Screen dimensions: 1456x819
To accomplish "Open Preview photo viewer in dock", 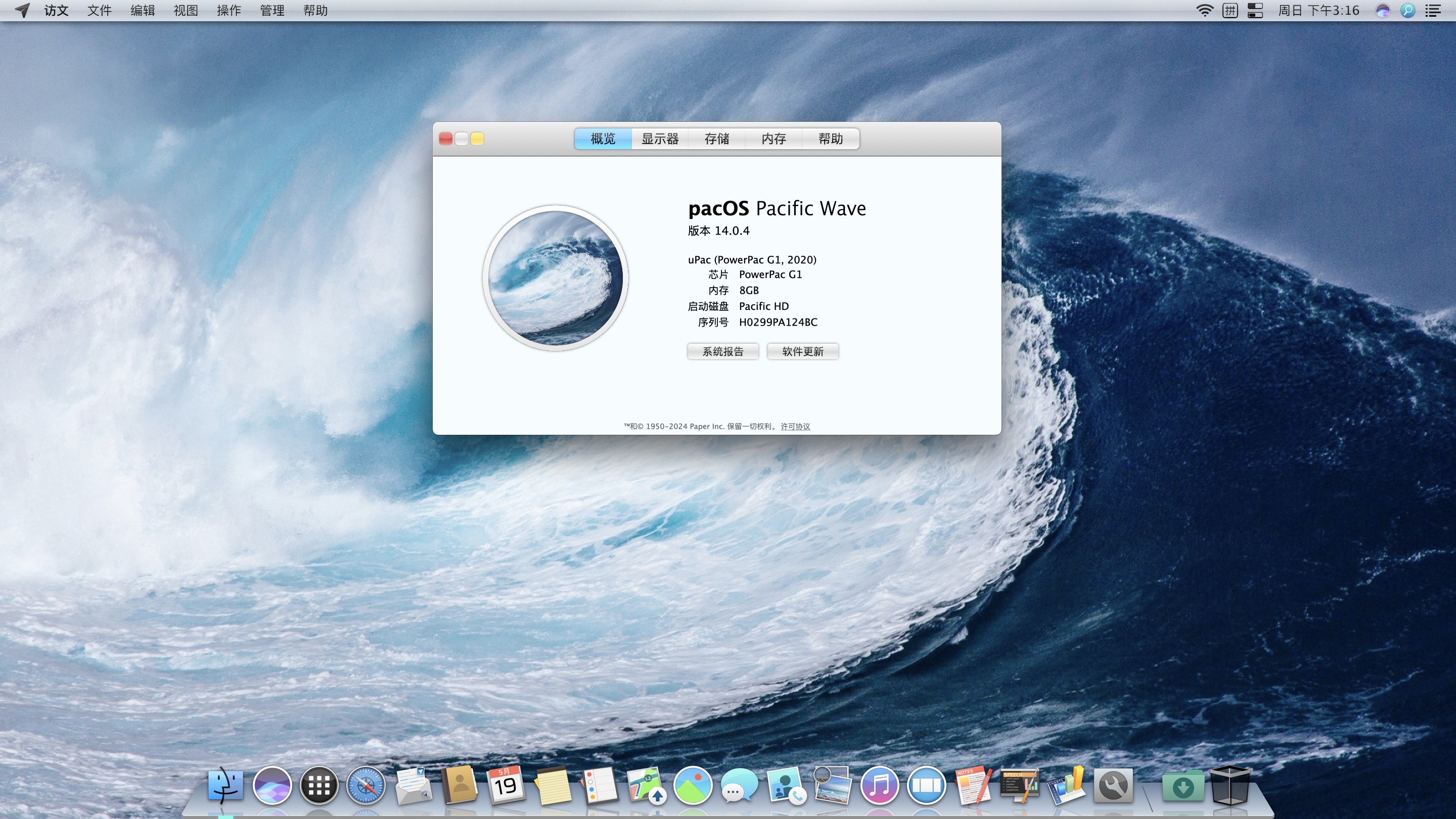I will (833, 785).
